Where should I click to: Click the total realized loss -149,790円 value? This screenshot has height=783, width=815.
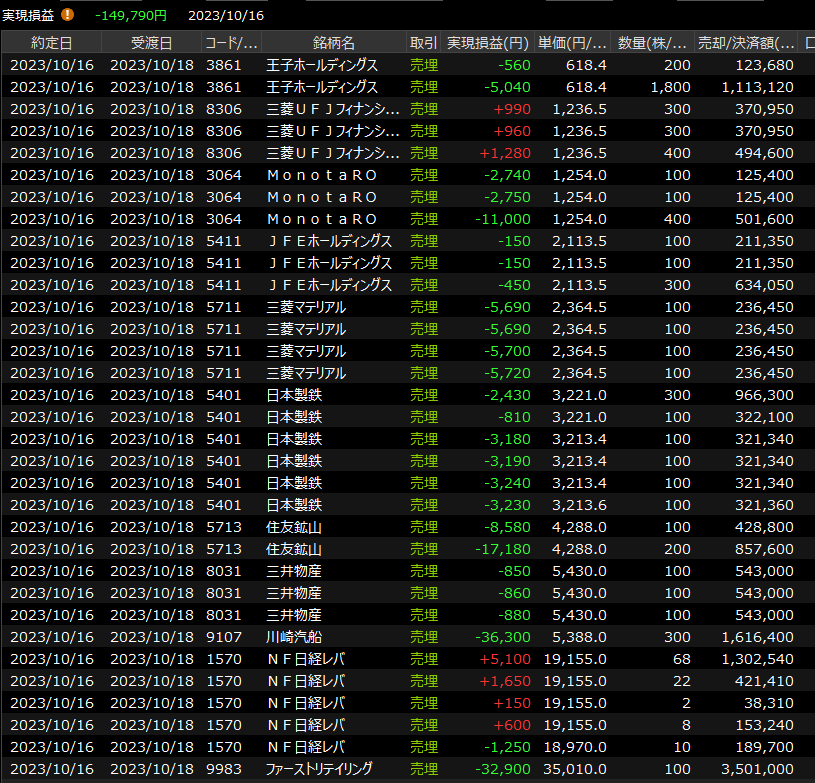[x=130, y=15]
